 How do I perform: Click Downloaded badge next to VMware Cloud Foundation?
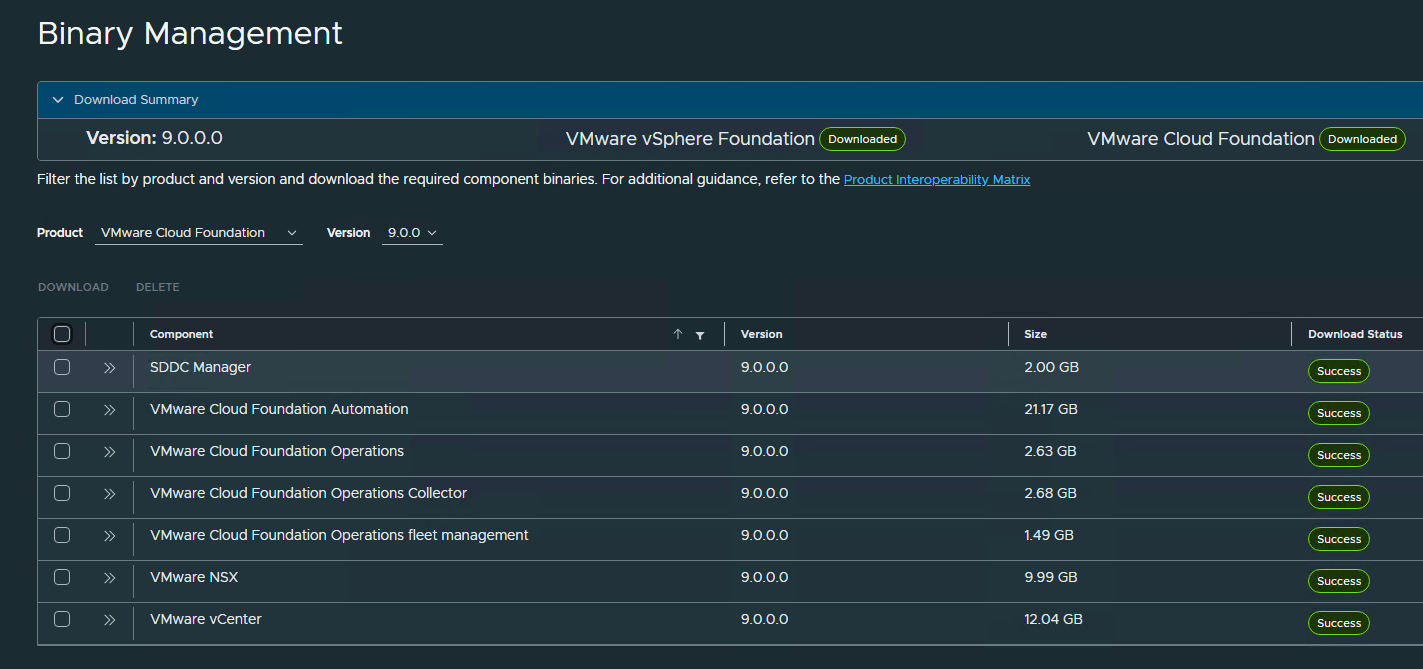[1362, 139]
